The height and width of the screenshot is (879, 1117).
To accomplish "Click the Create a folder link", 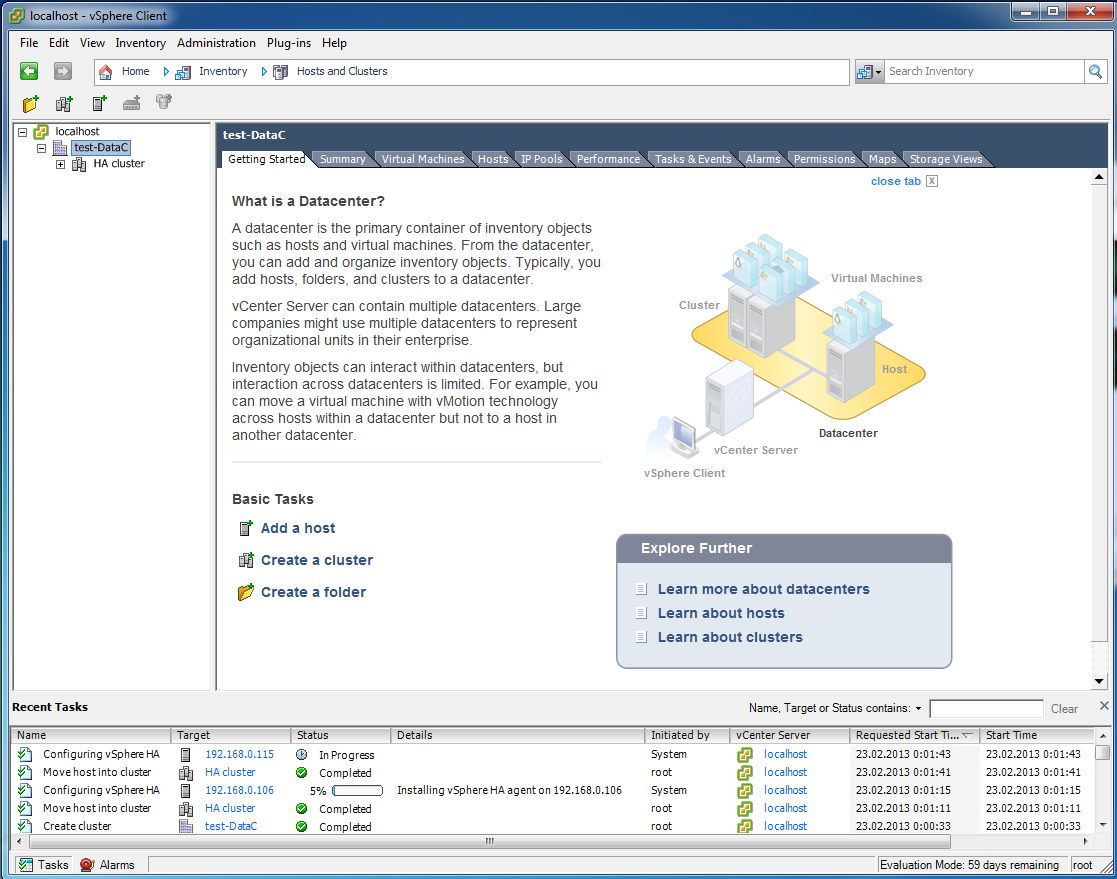I will (313, 592).
